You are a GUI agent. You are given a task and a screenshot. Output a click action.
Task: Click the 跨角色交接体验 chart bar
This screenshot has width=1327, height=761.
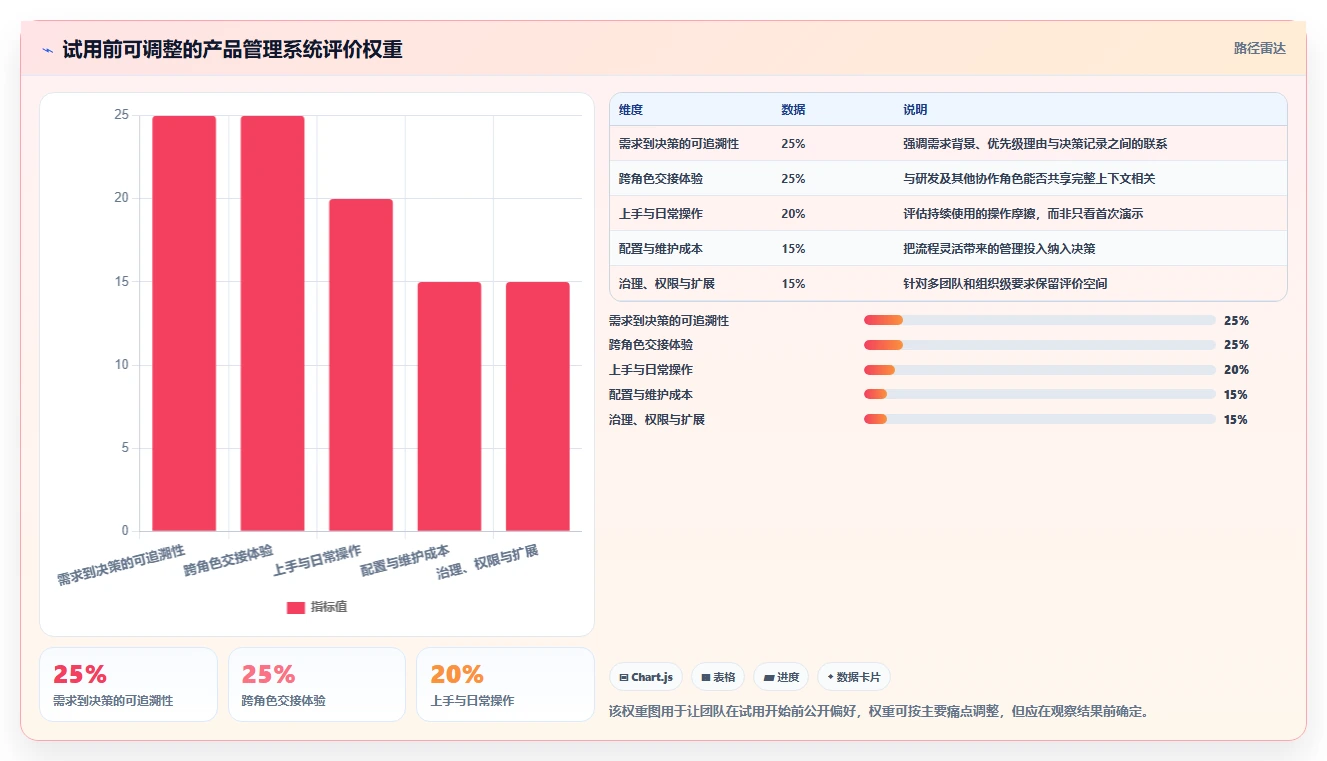(272, 323)
